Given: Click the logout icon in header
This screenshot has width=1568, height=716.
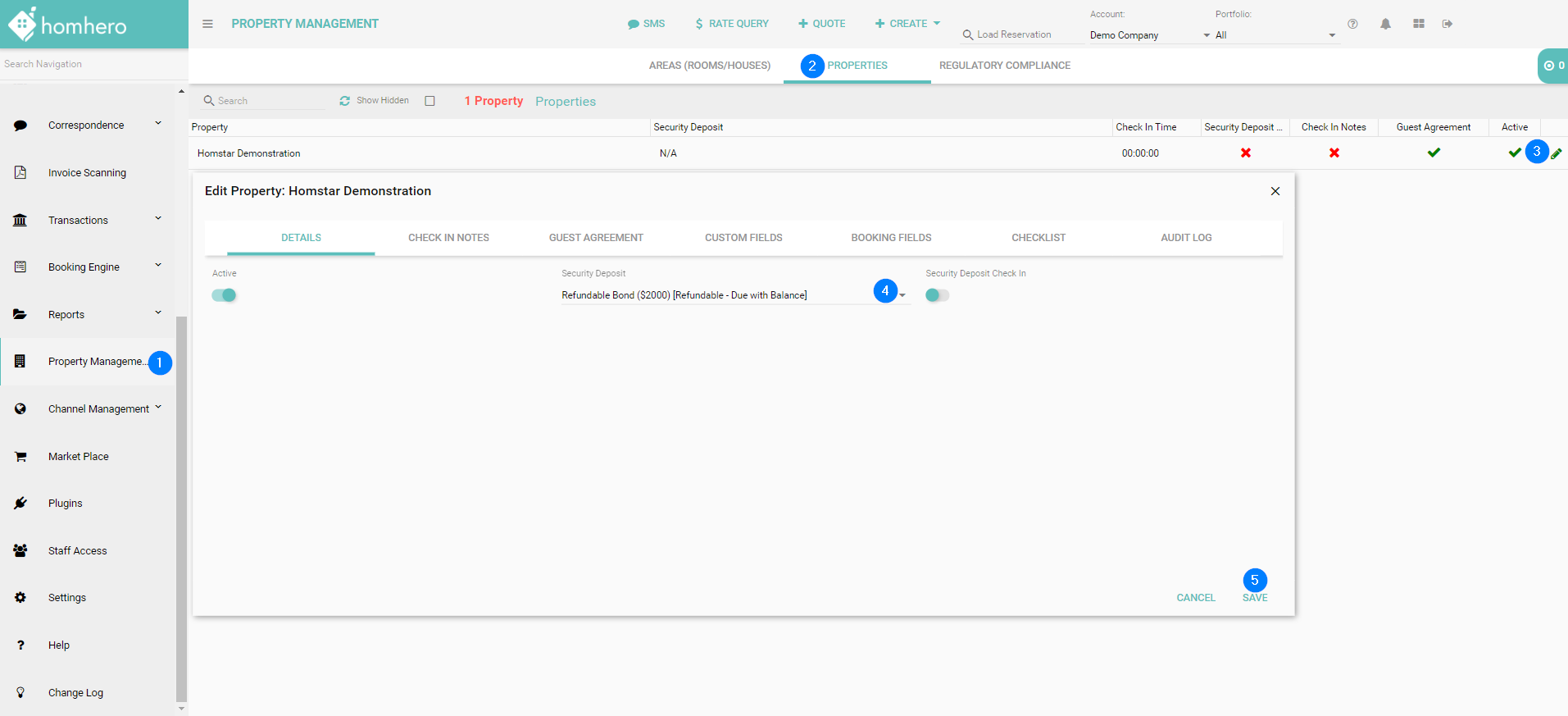Looking at the screenshot, I should [x=1448, y=24].
